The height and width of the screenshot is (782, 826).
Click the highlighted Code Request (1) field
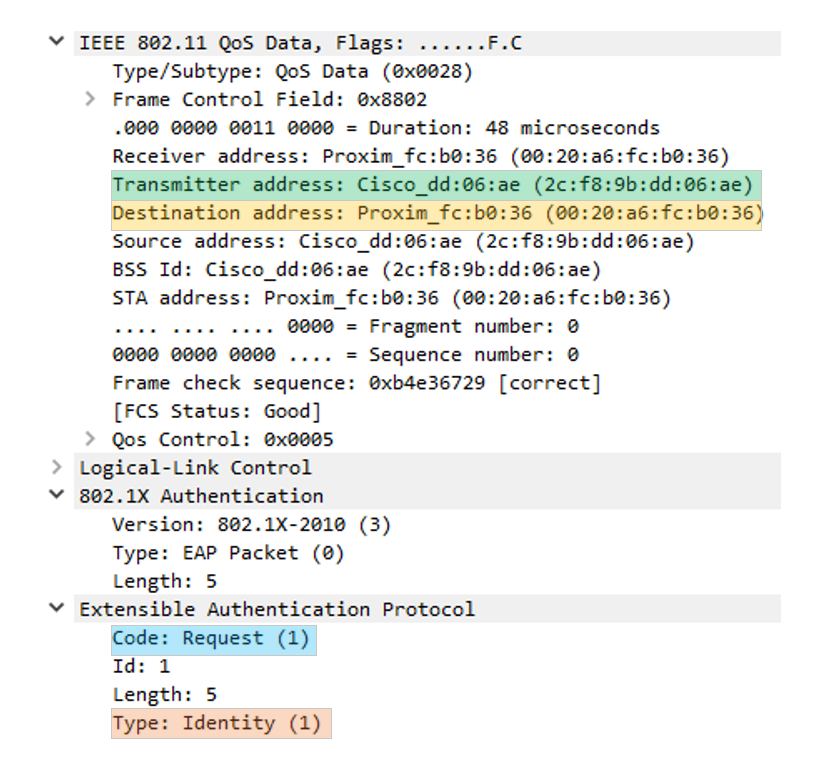[x=210, y=637]
